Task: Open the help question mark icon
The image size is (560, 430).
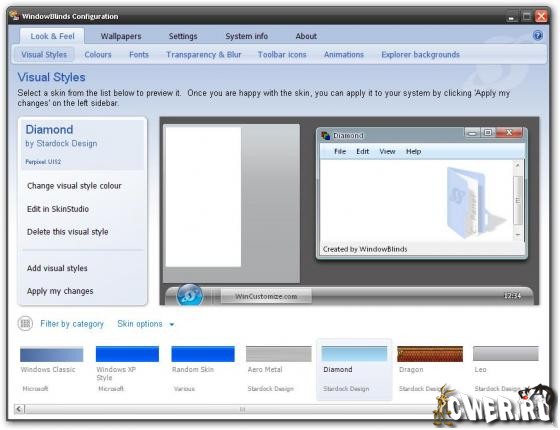Action: (538, 36)
